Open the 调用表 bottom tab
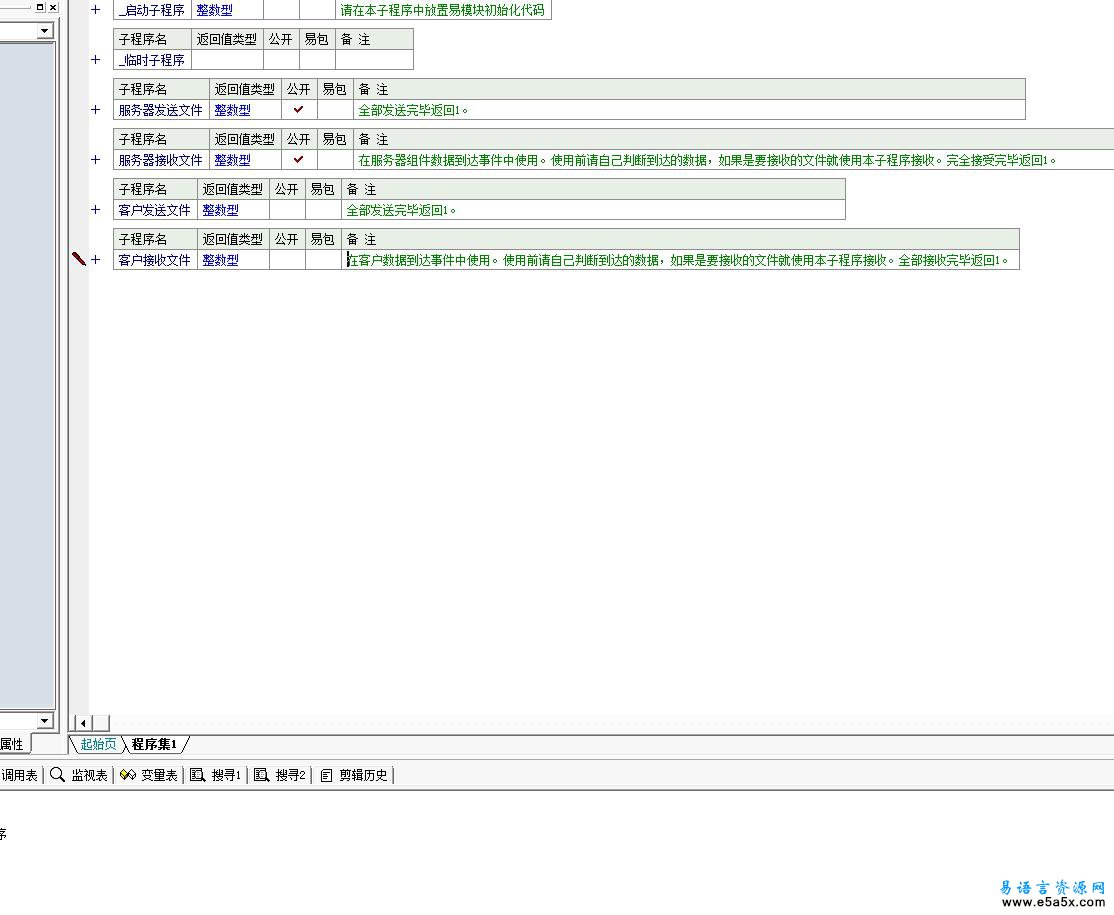The width and height of the screenshot is (1114, 915). tap(19, 775)
